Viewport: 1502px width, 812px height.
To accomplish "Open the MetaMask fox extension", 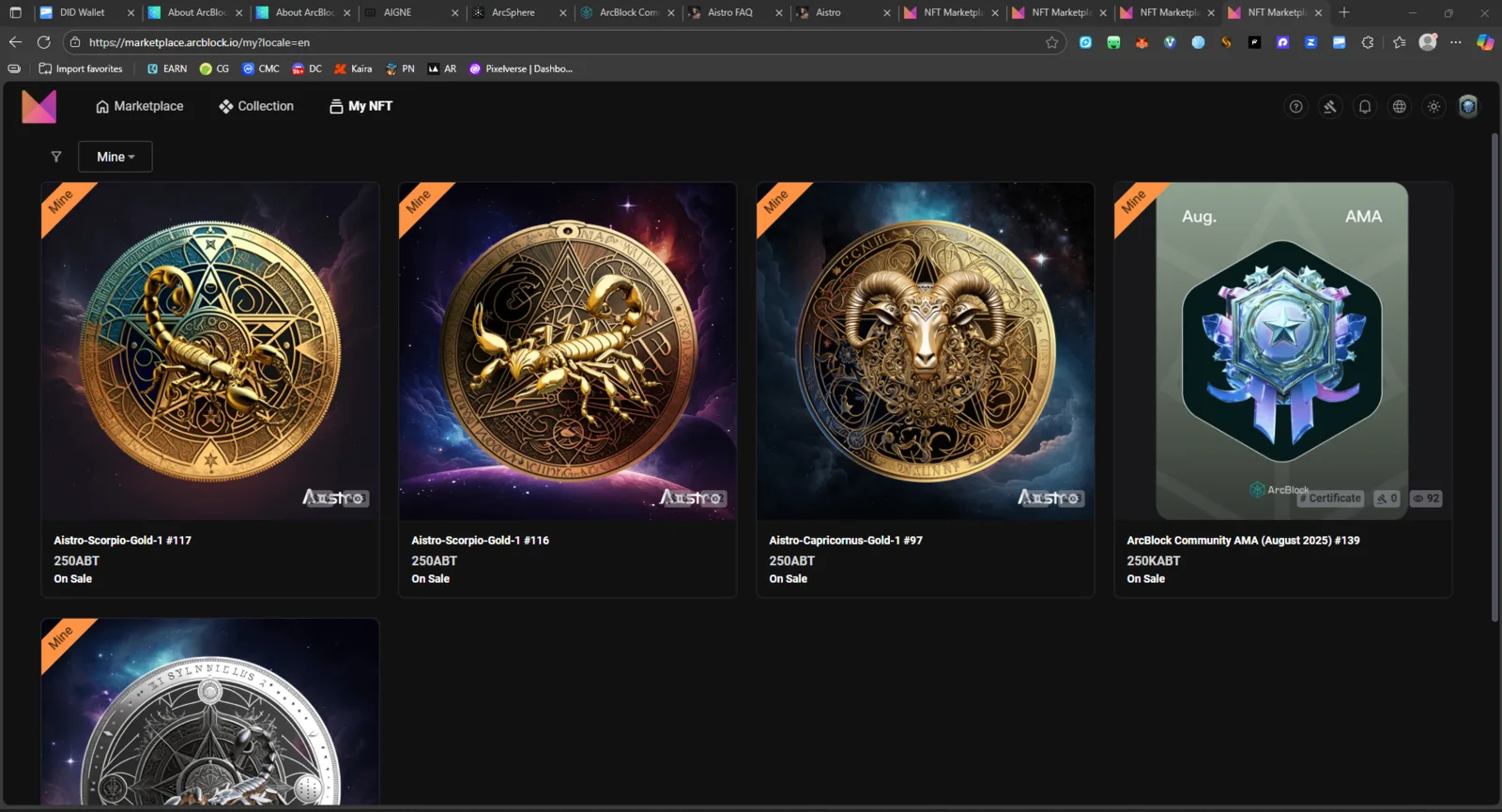I will 1142,42.
